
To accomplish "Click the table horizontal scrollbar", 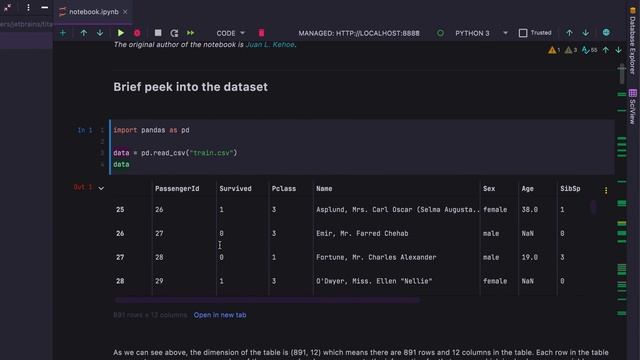I will coord(267,300).
